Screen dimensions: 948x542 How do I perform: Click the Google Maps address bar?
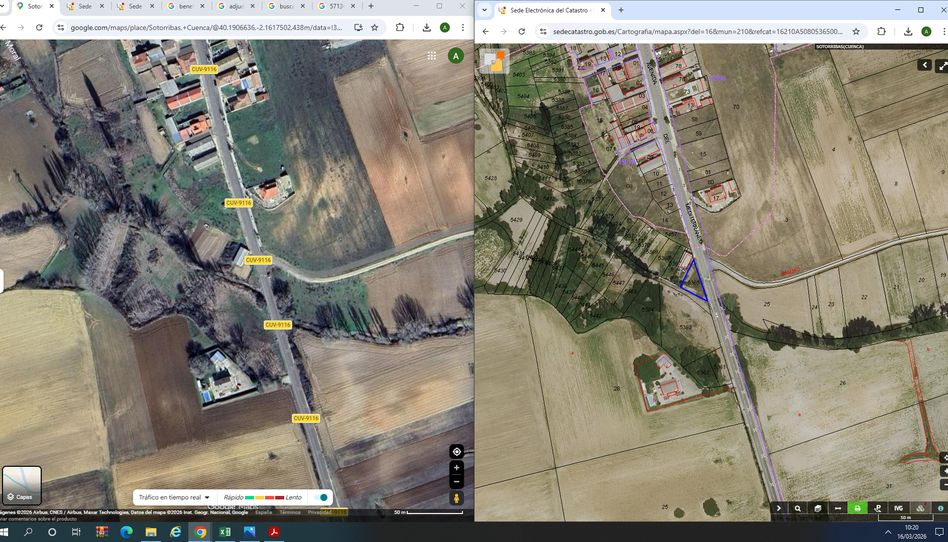click(206, 28)
